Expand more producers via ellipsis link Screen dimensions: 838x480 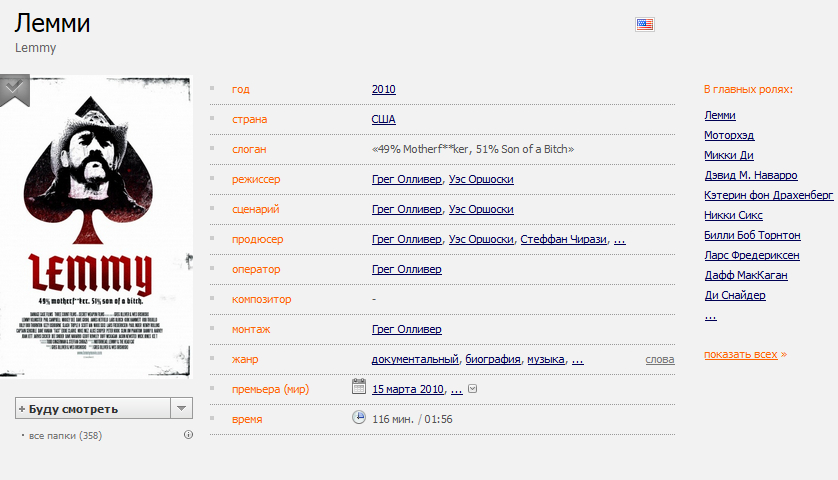click(619, 239)
